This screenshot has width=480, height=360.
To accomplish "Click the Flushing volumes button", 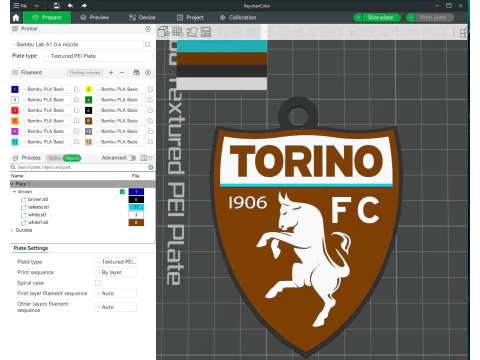I will 85,72.
